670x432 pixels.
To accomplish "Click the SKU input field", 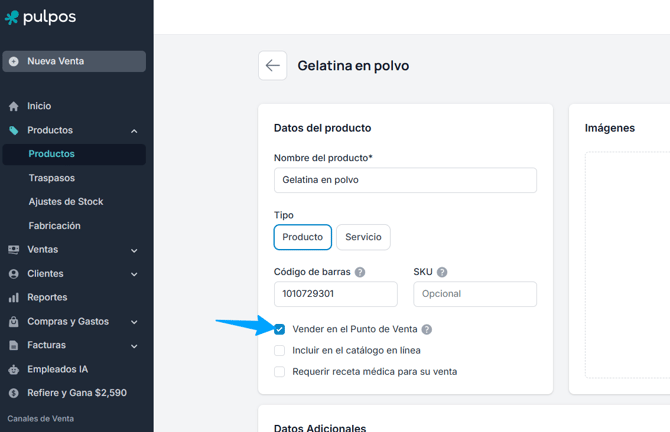I will tap(475, 294).
